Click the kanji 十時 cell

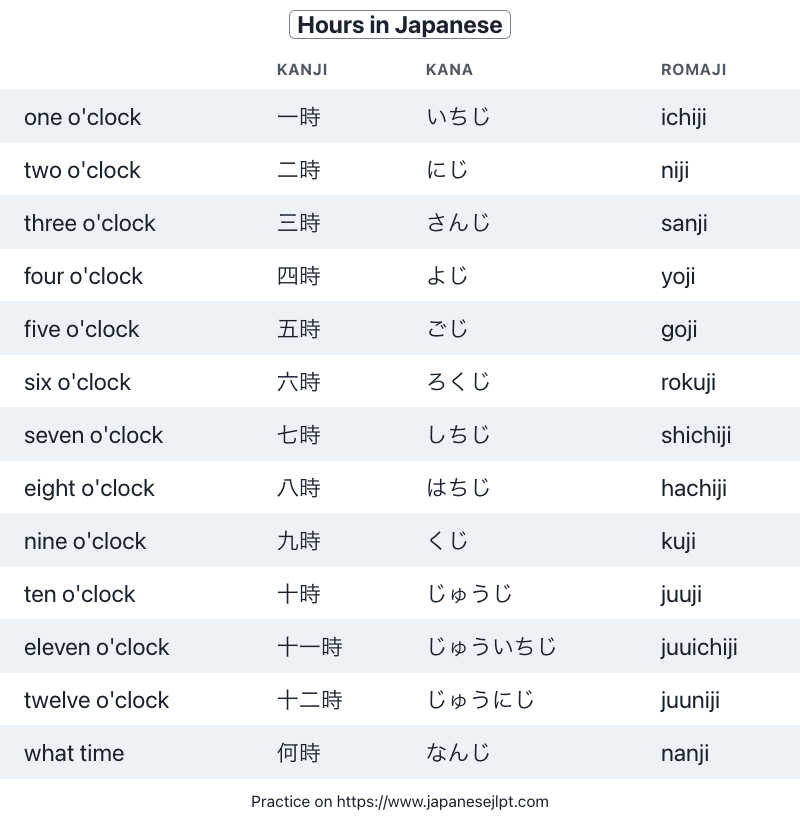(x=298, y=594)
